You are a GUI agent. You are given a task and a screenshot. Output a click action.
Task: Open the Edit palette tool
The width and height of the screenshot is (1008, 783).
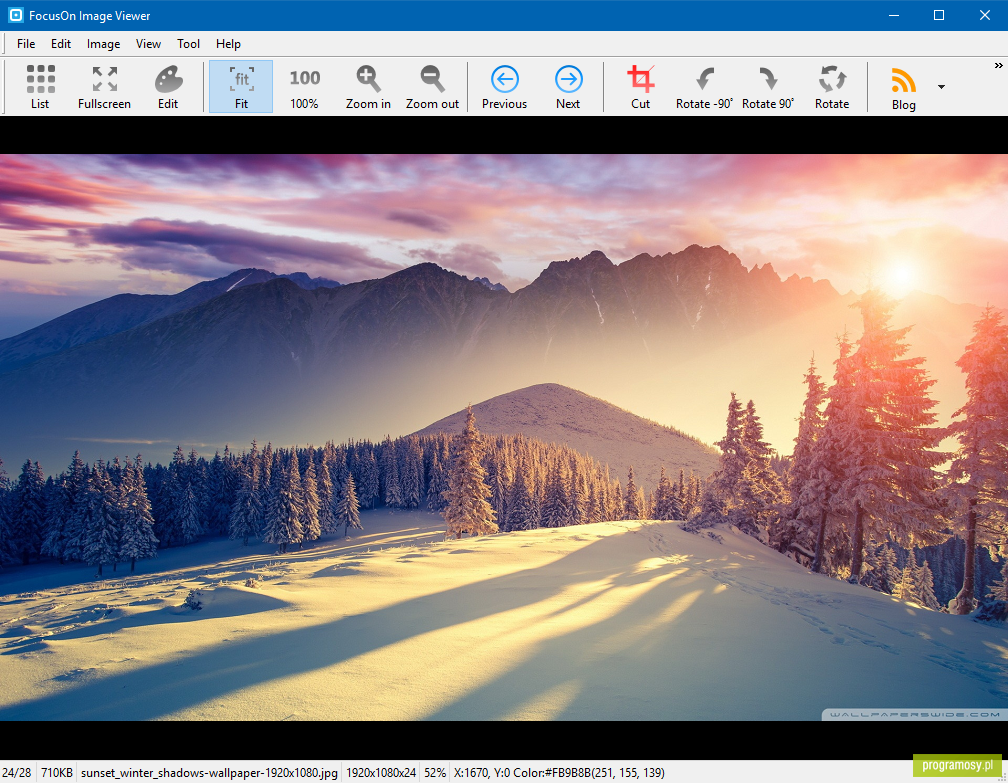click(x=168, y=87)
